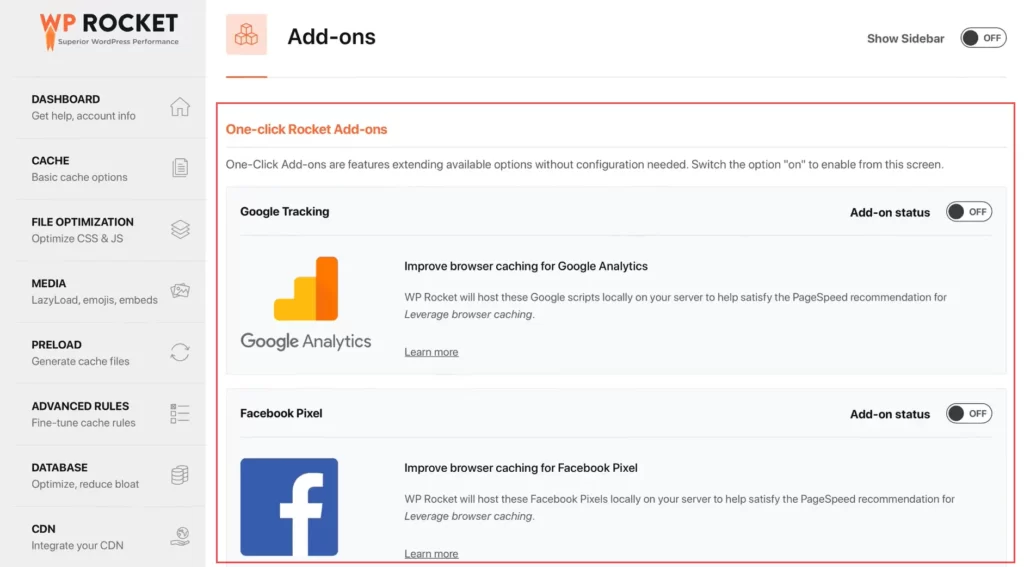Select the Advanced Rules menu entry
The height and width of the screenshot is (567, 1024).
[x=82, y=413]
